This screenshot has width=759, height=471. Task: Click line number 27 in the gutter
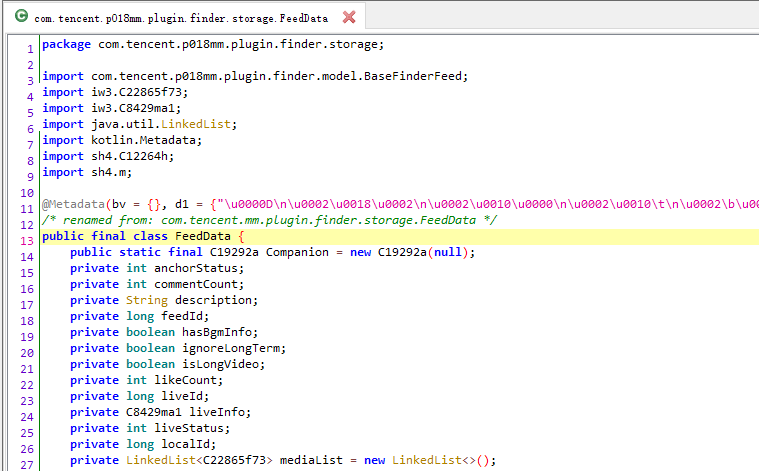(27, 465)
